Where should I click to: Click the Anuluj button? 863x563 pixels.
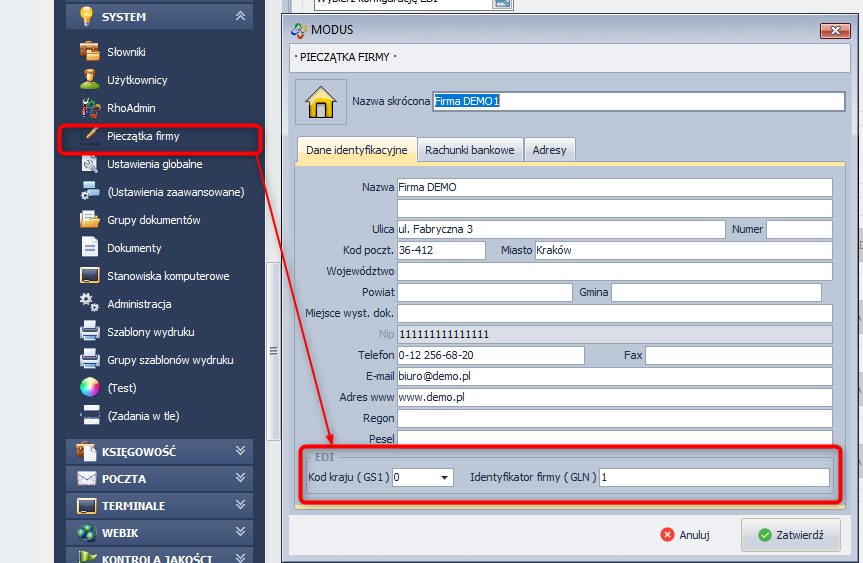(685, 535)
